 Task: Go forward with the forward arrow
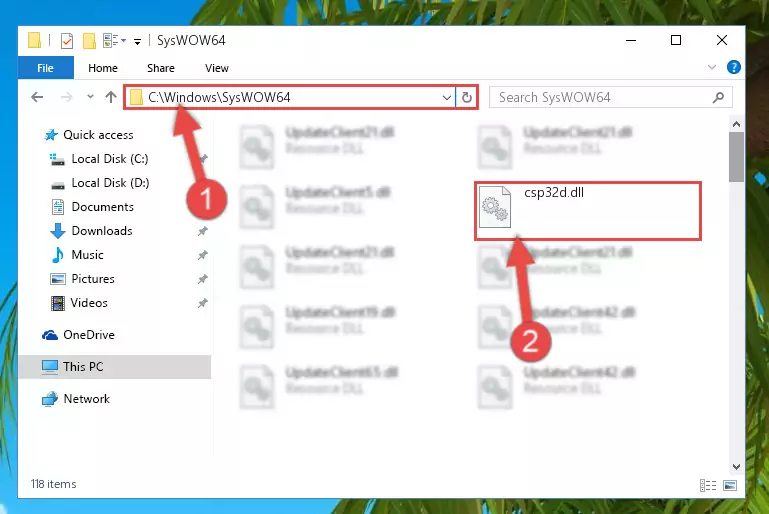click(66, 97)
